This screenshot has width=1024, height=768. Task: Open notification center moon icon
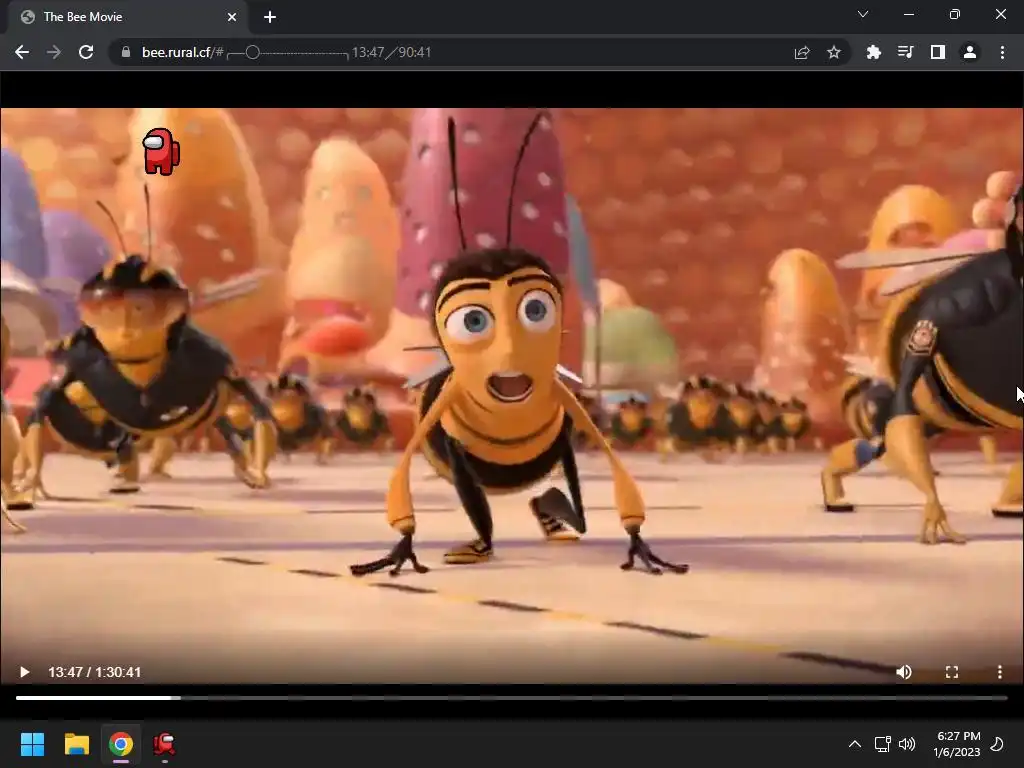[997, 744]
